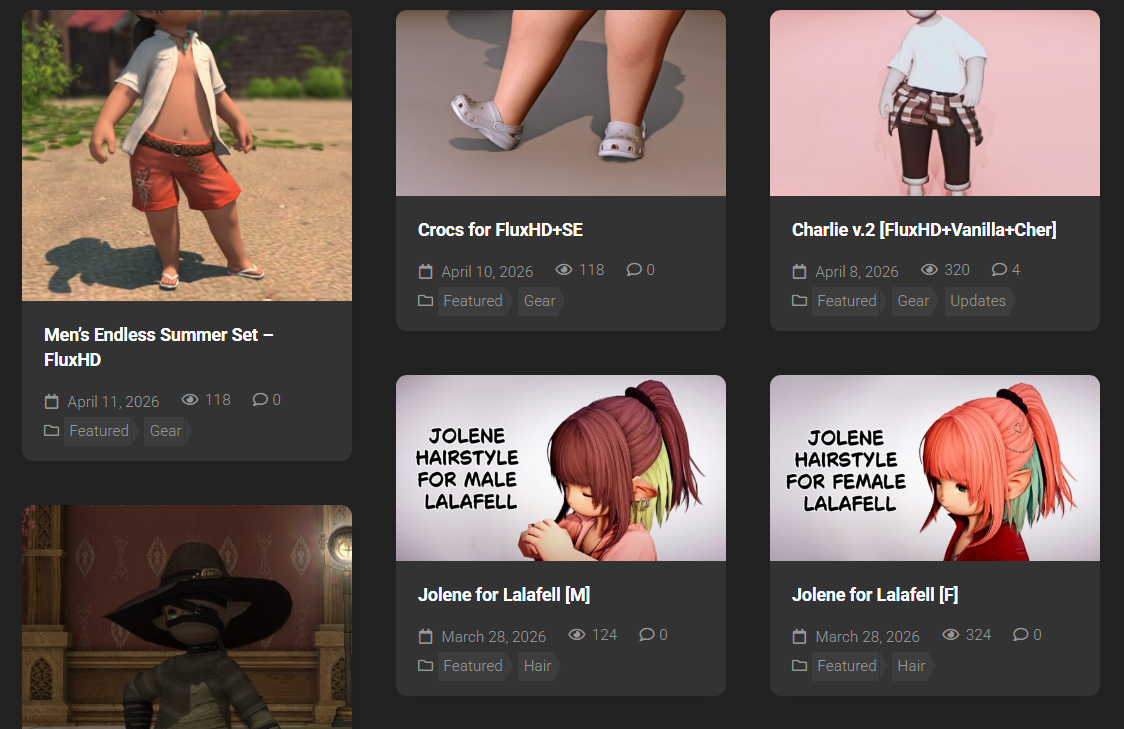Screen dimensions: 1124x729
Task: Select Featured tag on Crocs for FluxHD+SE
Action: point(473,301)
